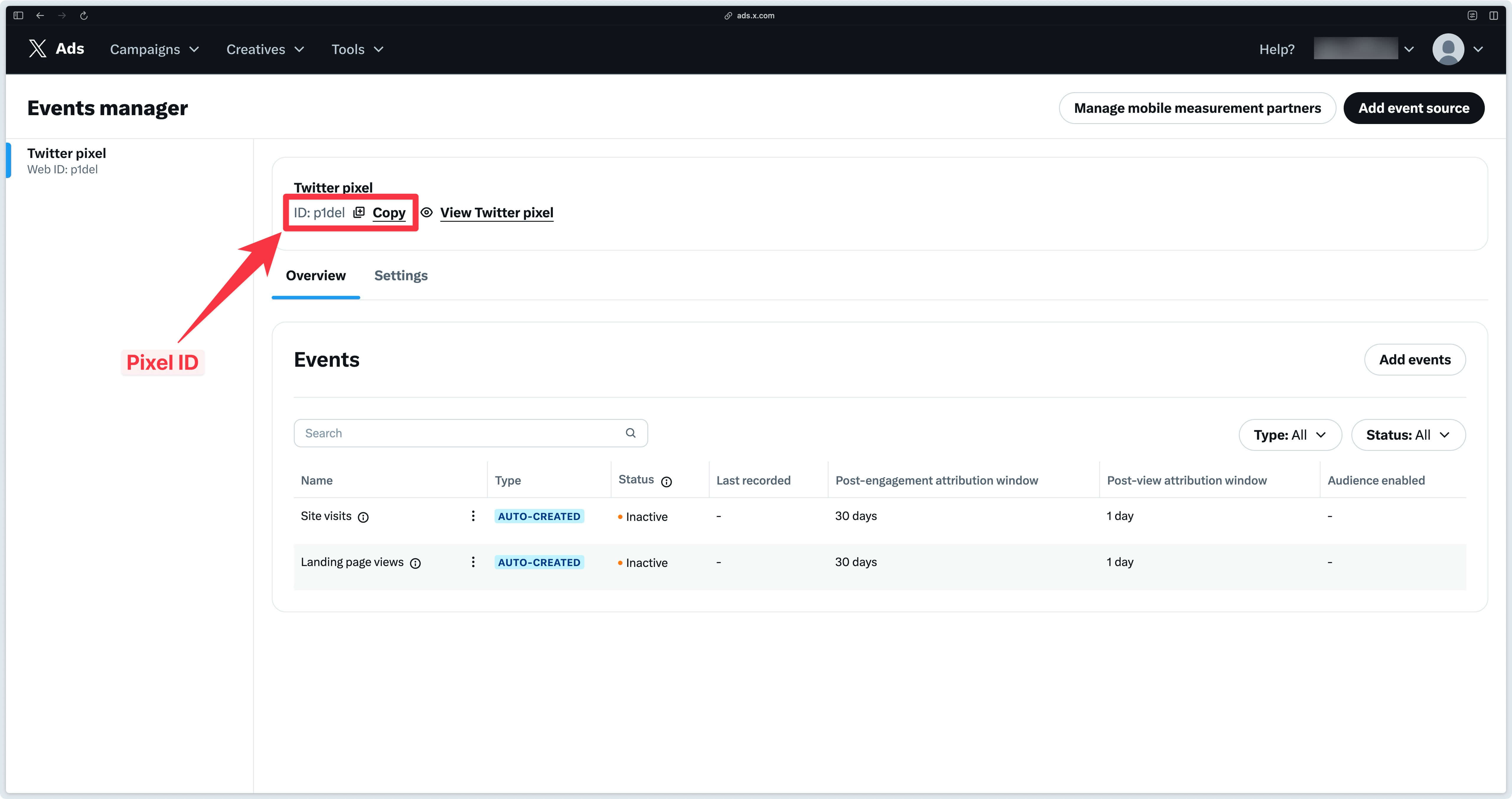This screenshot has width=1512, height=799.
Task: Click the Landing page views event name
Action: (352, 562)
